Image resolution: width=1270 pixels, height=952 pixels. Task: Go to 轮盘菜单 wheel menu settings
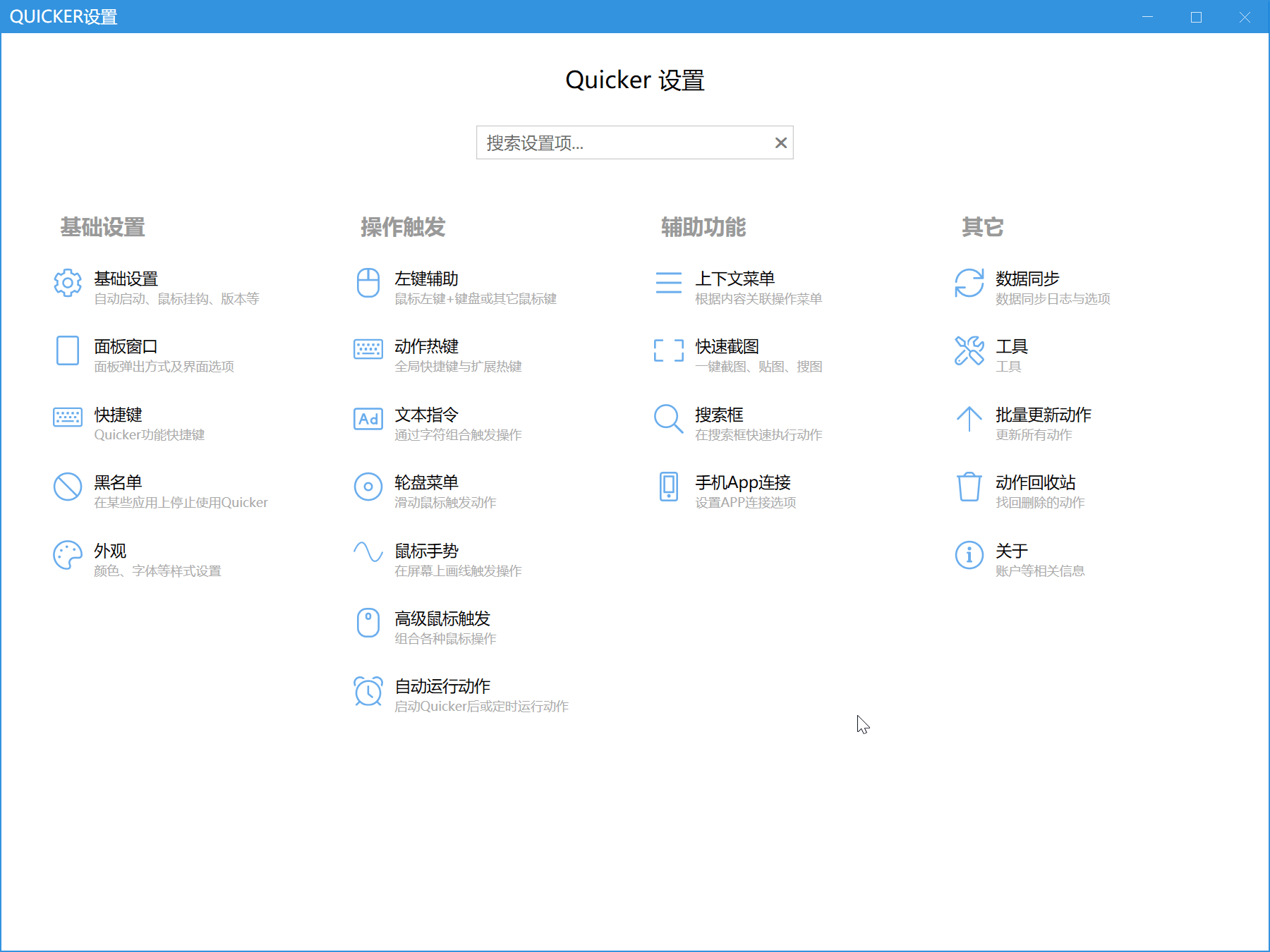[x=425, y=491]
